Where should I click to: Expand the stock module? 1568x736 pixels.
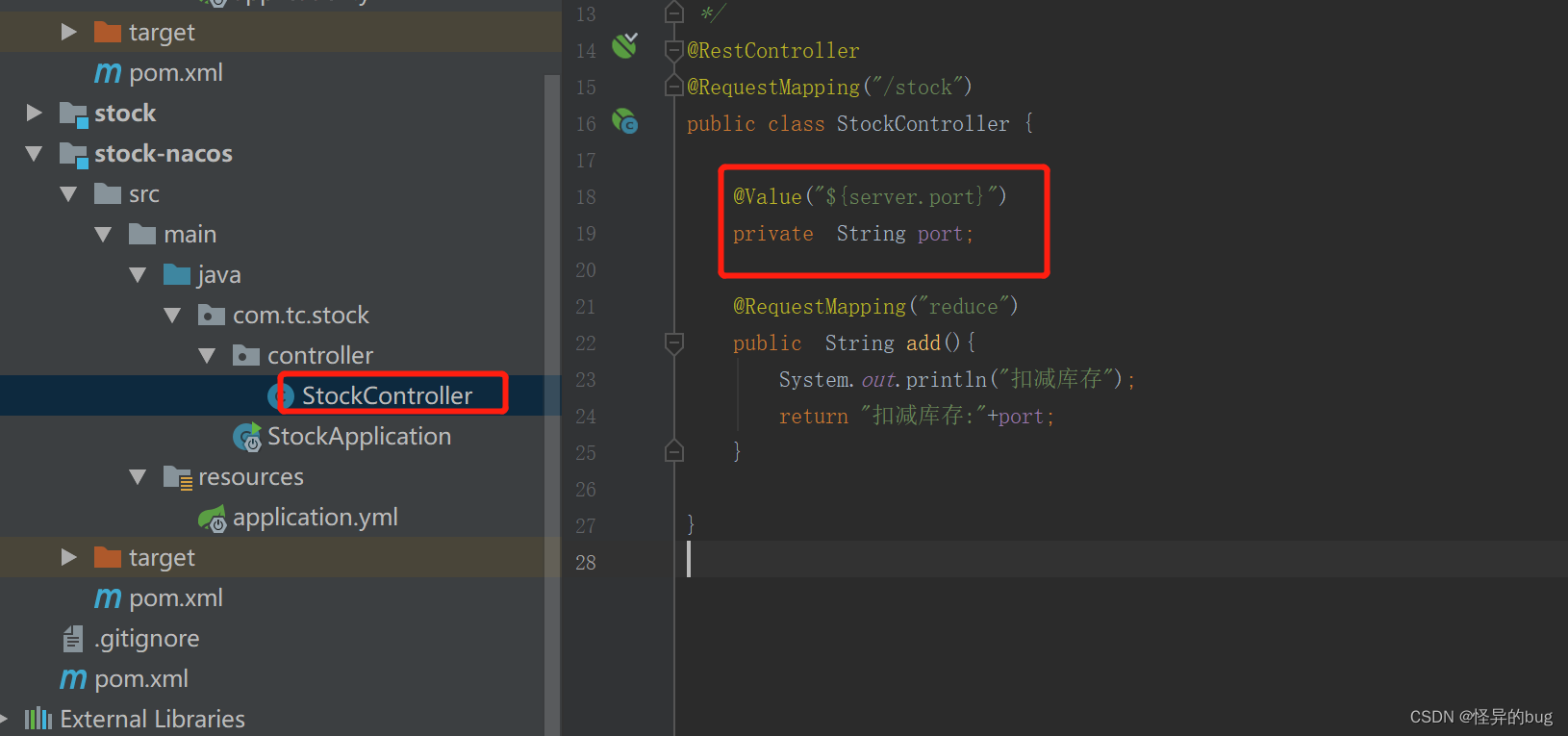pos(34,113)
